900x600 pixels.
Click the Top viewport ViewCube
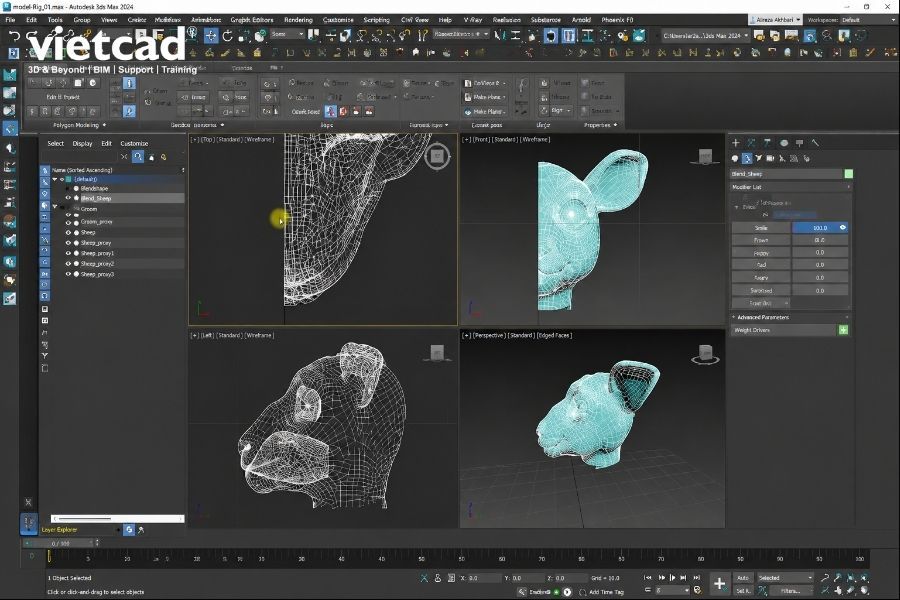[437, 156]
